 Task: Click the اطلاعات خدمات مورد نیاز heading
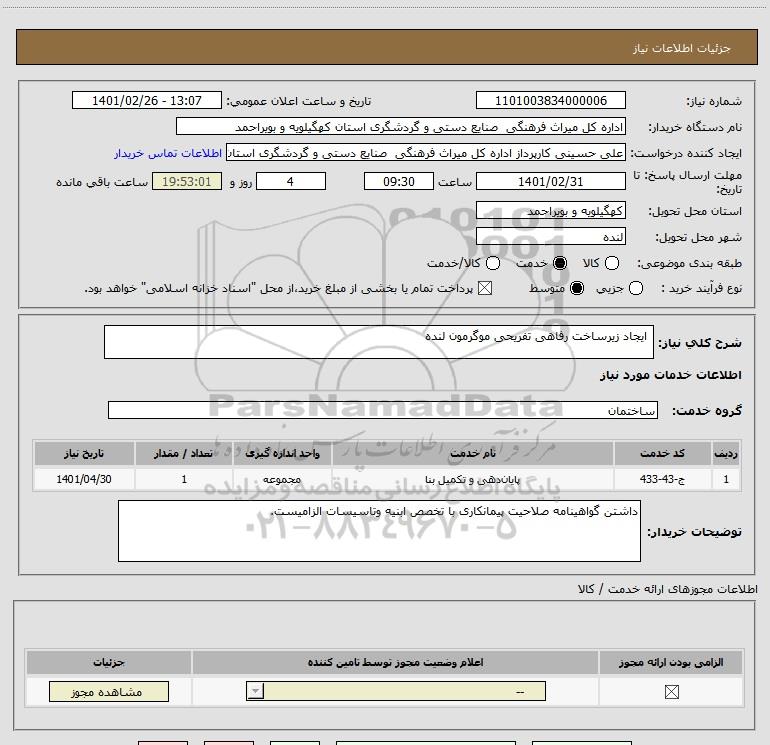pos(670,375)
